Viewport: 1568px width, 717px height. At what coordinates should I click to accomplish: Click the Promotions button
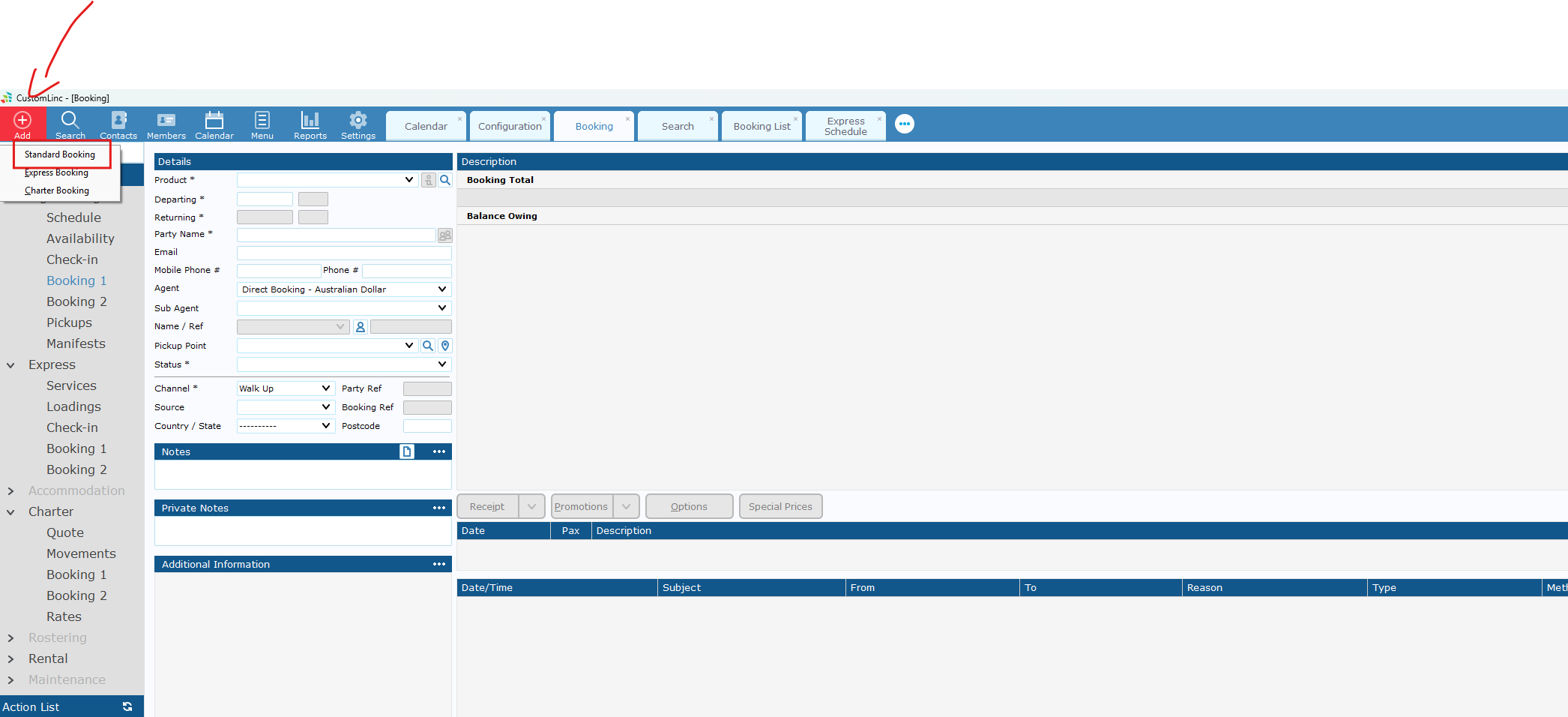(x=582, y=506)
